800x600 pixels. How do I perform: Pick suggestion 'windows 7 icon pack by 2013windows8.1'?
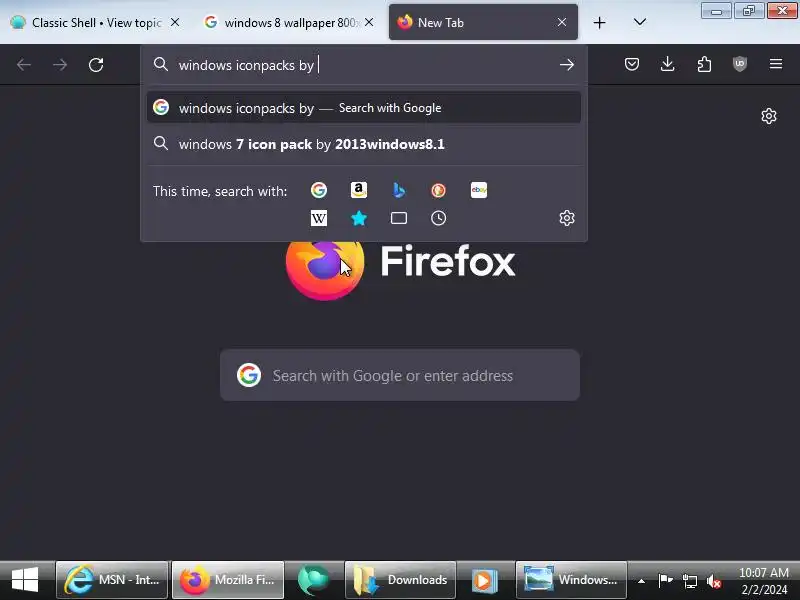(364, 144)
